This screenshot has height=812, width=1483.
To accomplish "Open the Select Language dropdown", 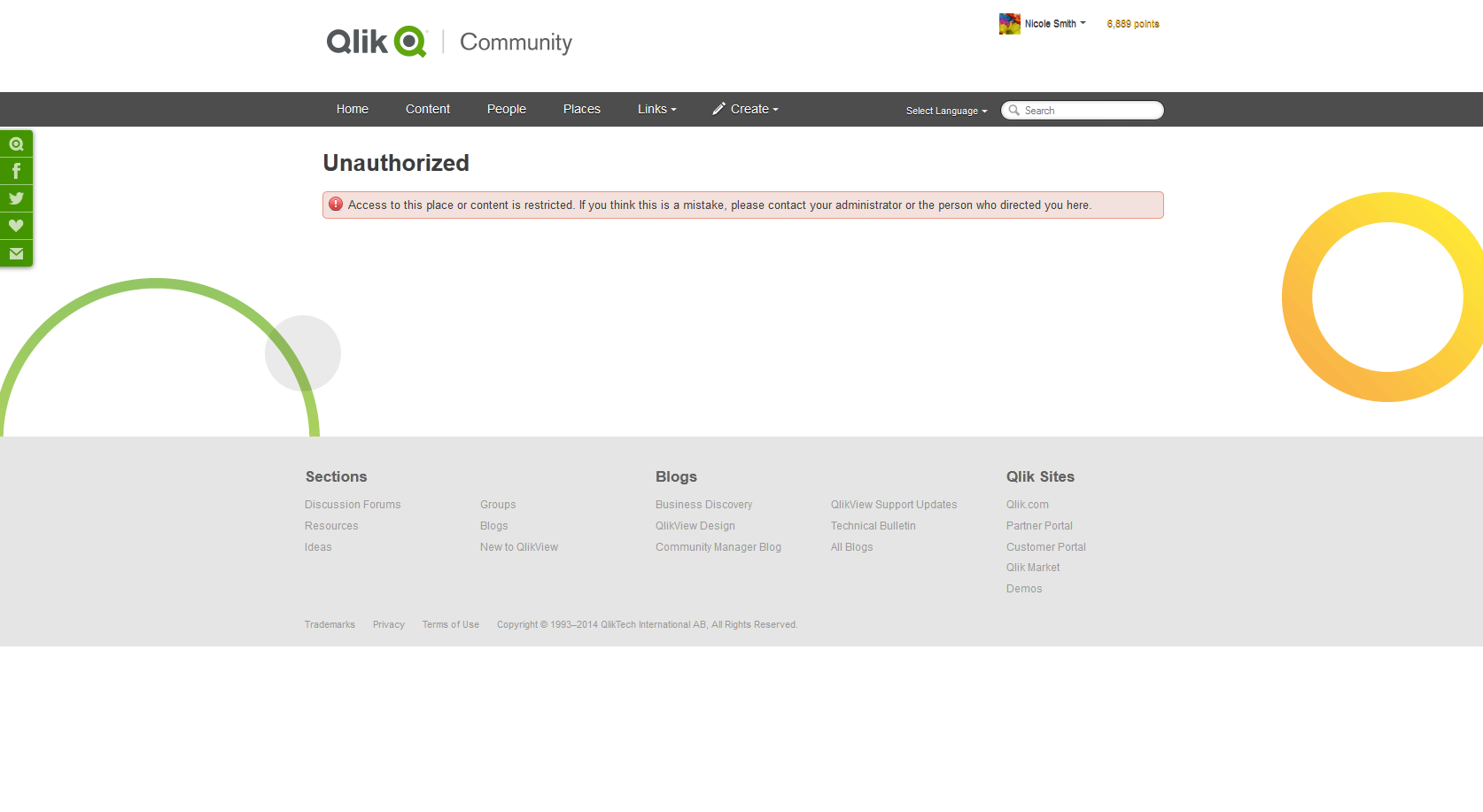I will click(946, 111).
